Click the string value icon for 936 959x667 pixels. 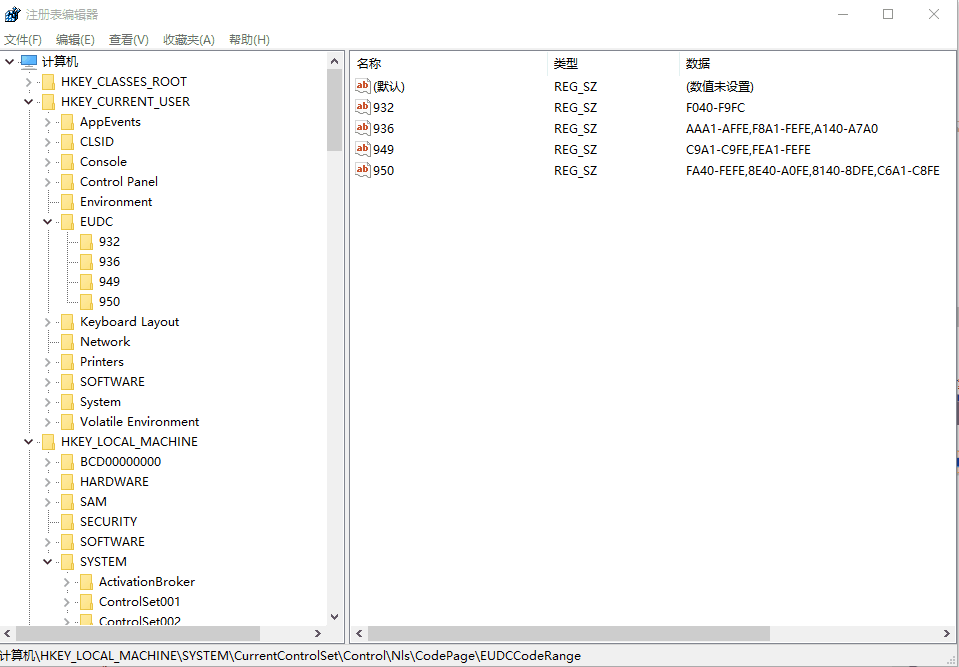tap(363, 128)
